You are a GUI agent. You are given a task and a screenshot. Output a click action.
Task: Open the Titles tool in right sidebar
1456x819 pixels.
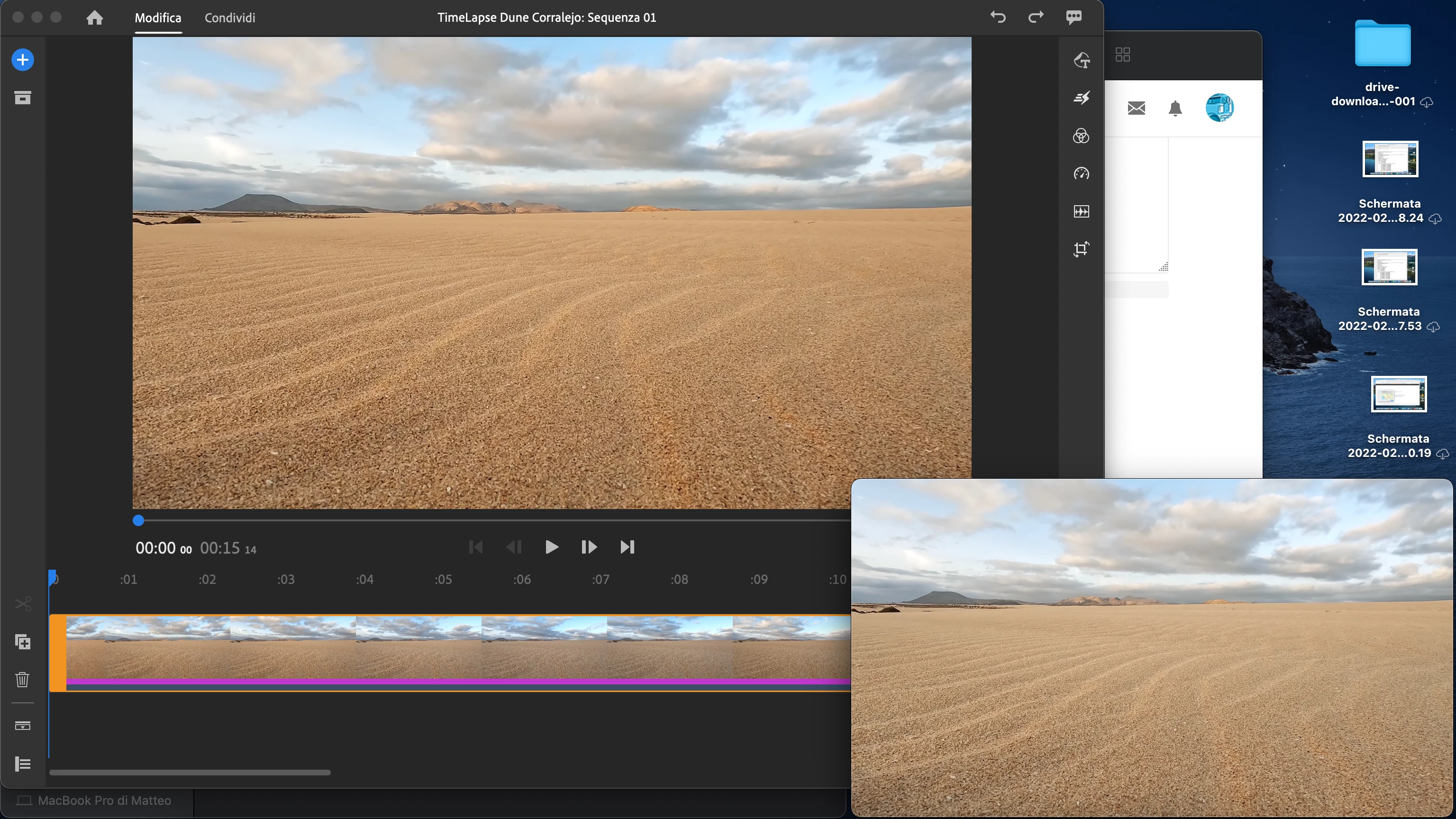click(1081, 60)
